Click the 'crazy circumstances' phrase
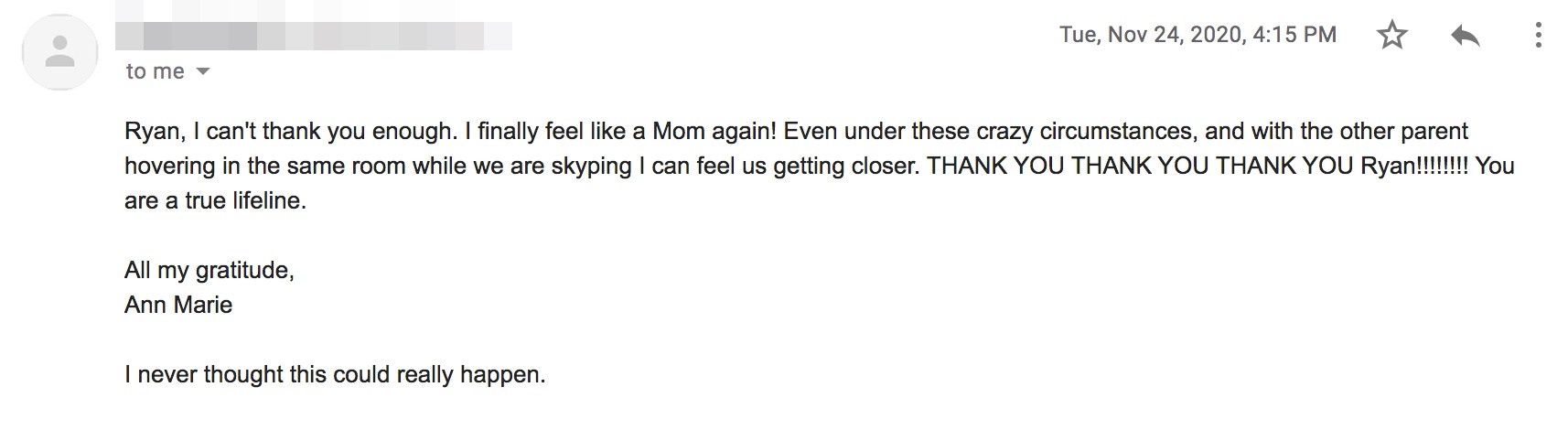1568x430 pixels. point(1091,132)
